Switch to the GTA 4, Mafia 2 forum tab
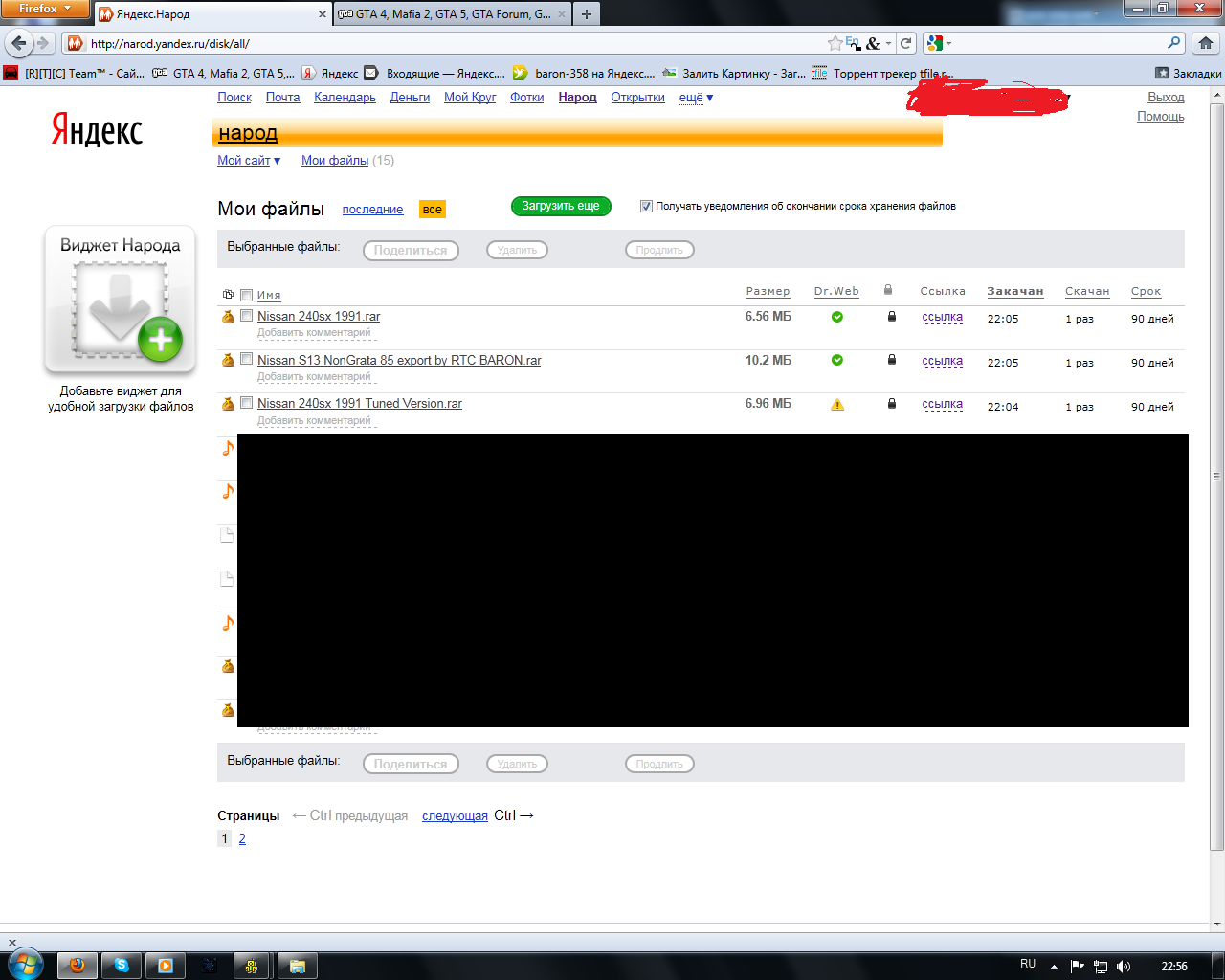1225x980 pixels. 453,14
